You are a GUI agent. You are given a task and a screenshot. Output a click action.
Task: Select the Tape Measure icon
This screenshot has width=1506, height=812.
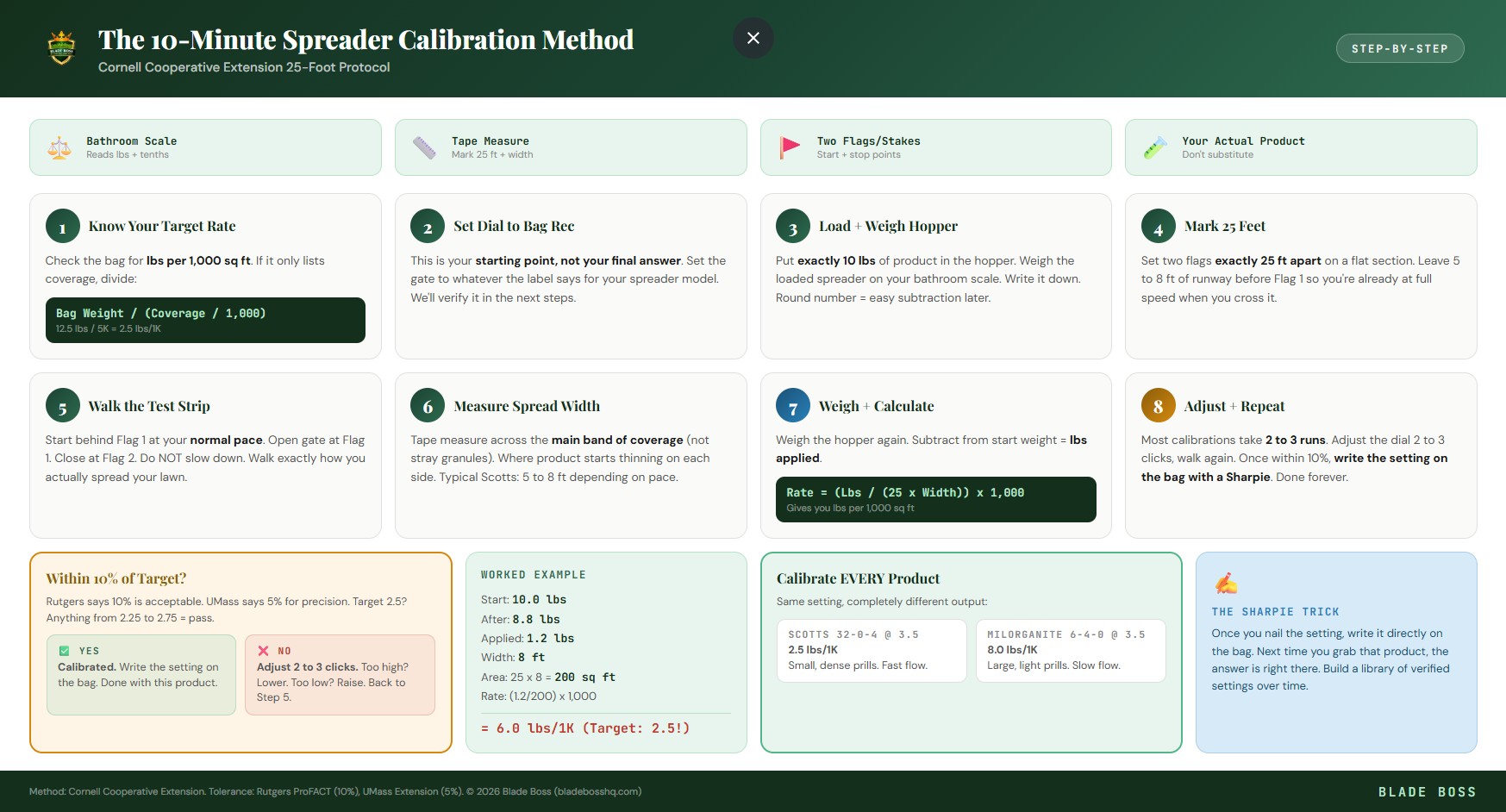[x=423, y=147]
